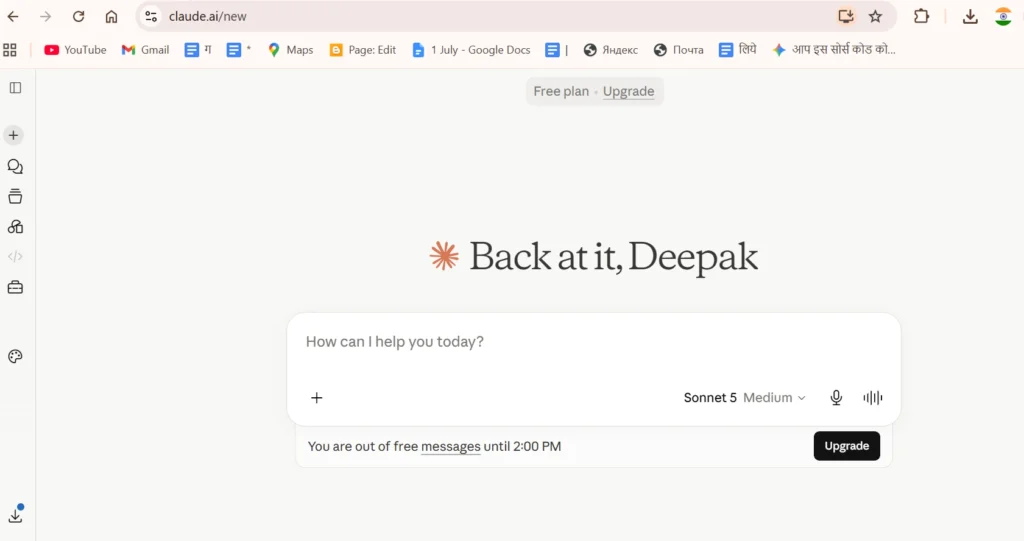Click the black Upgrade button
1024x541 pixels.
846,446
